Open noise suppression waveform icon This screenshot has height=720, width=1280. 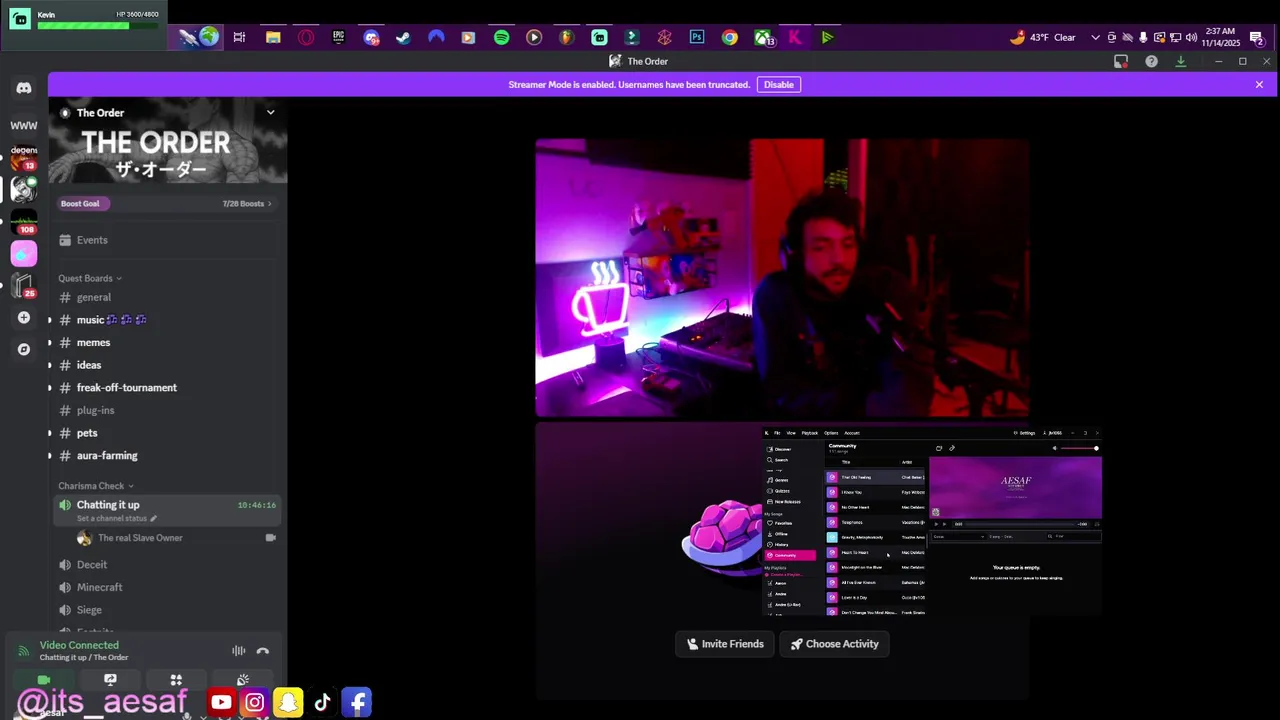pyautogui.click(x=238, y=651)
